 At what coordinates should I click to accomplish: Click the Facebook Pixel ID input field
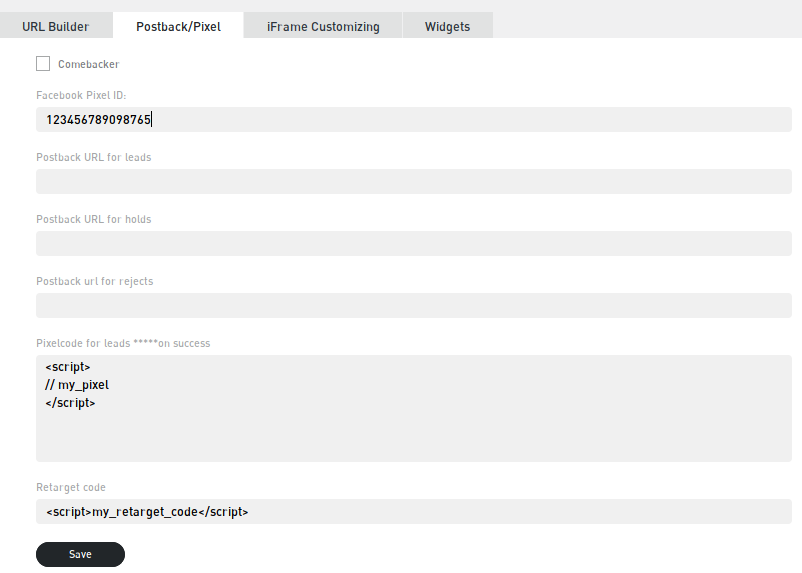coord(414,120)
